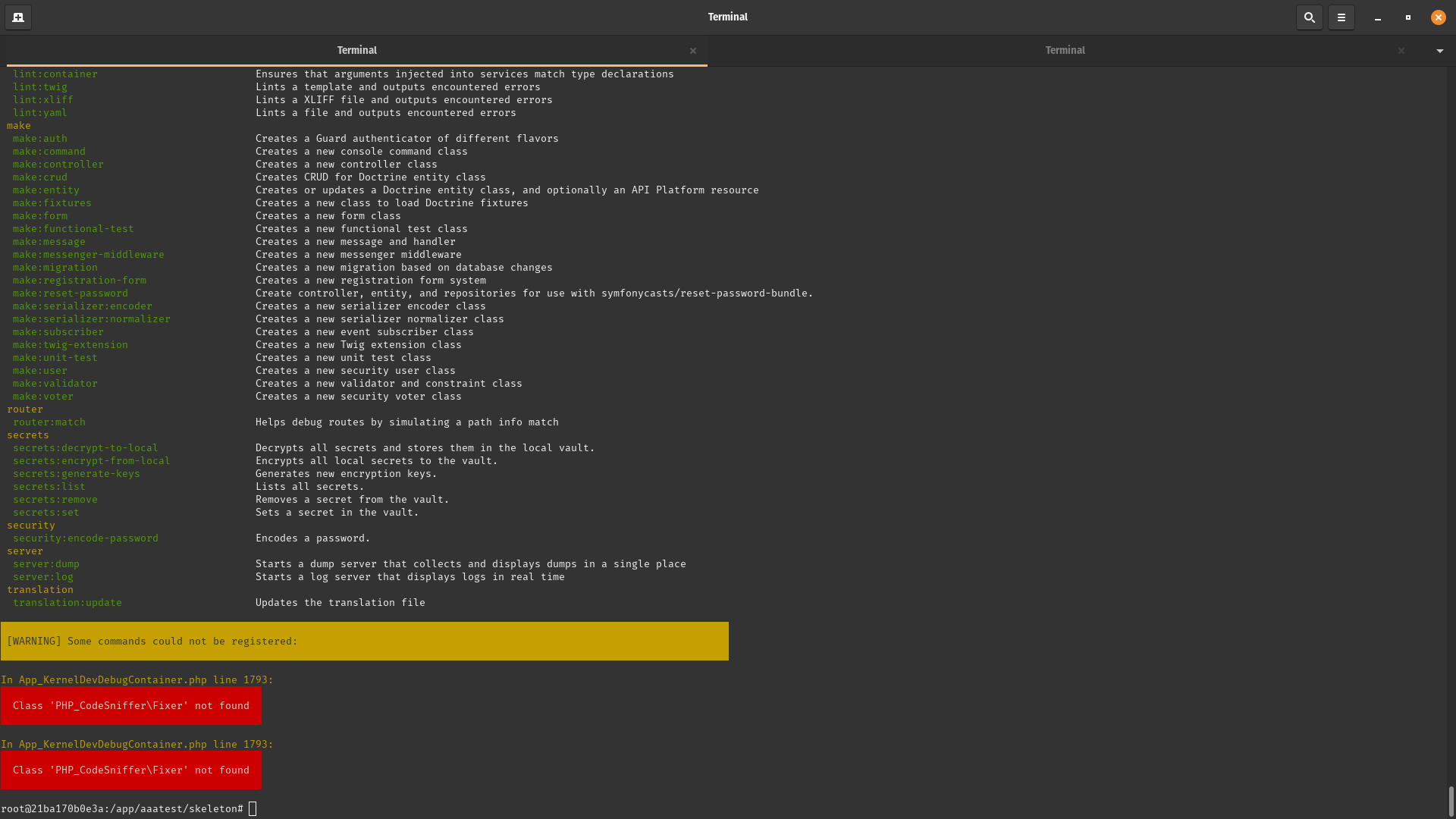Click the router:match command text
Viewport: 1456px width, 819px height.
coord(49,422)
